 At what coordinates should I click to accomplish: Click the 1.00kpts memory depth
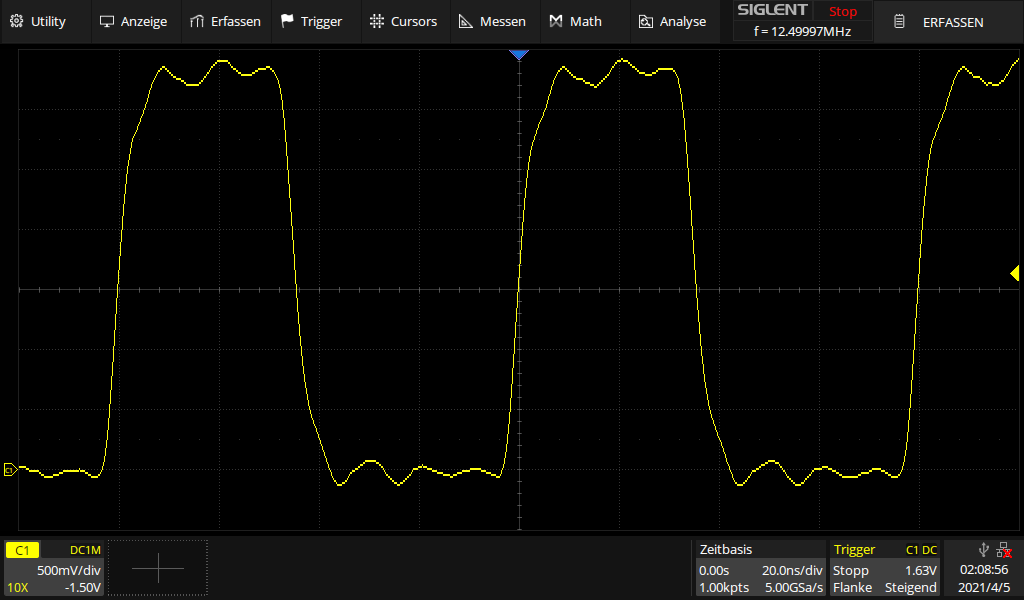click(x=724, y=588)
